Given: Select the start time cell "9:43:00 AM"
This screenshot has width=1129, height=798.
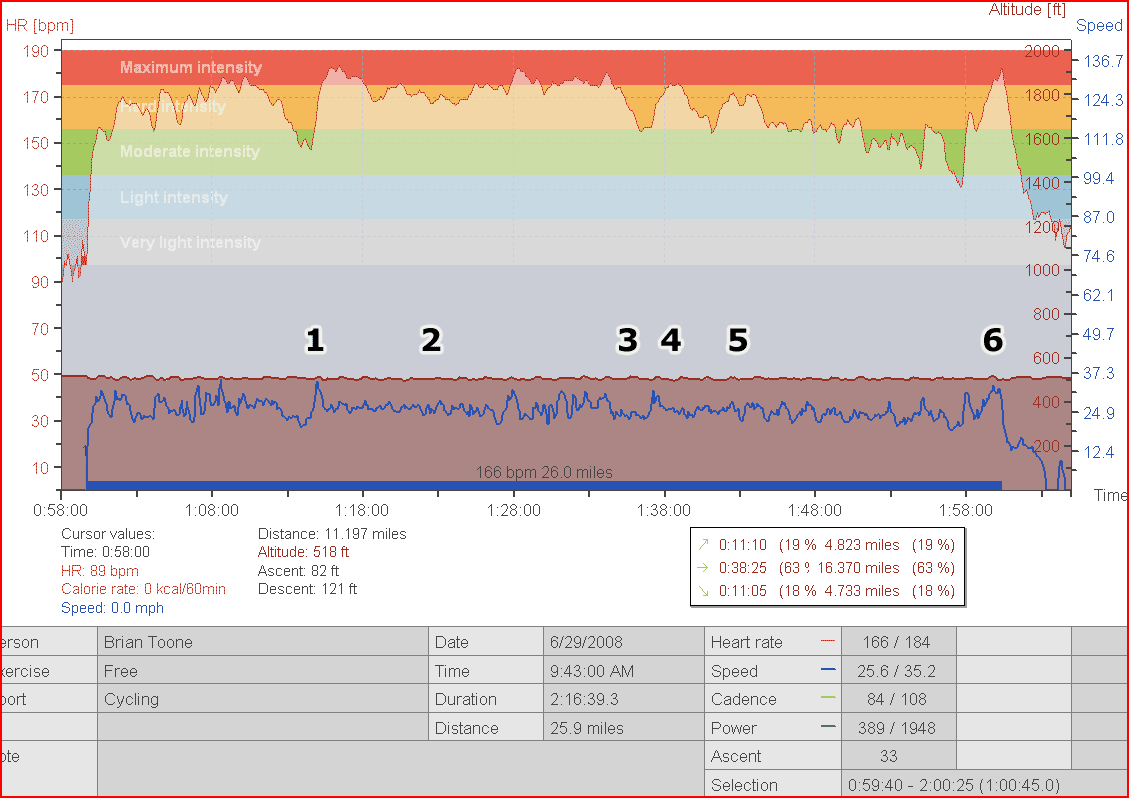Looking at the screenshot, I should click(624, 671).
